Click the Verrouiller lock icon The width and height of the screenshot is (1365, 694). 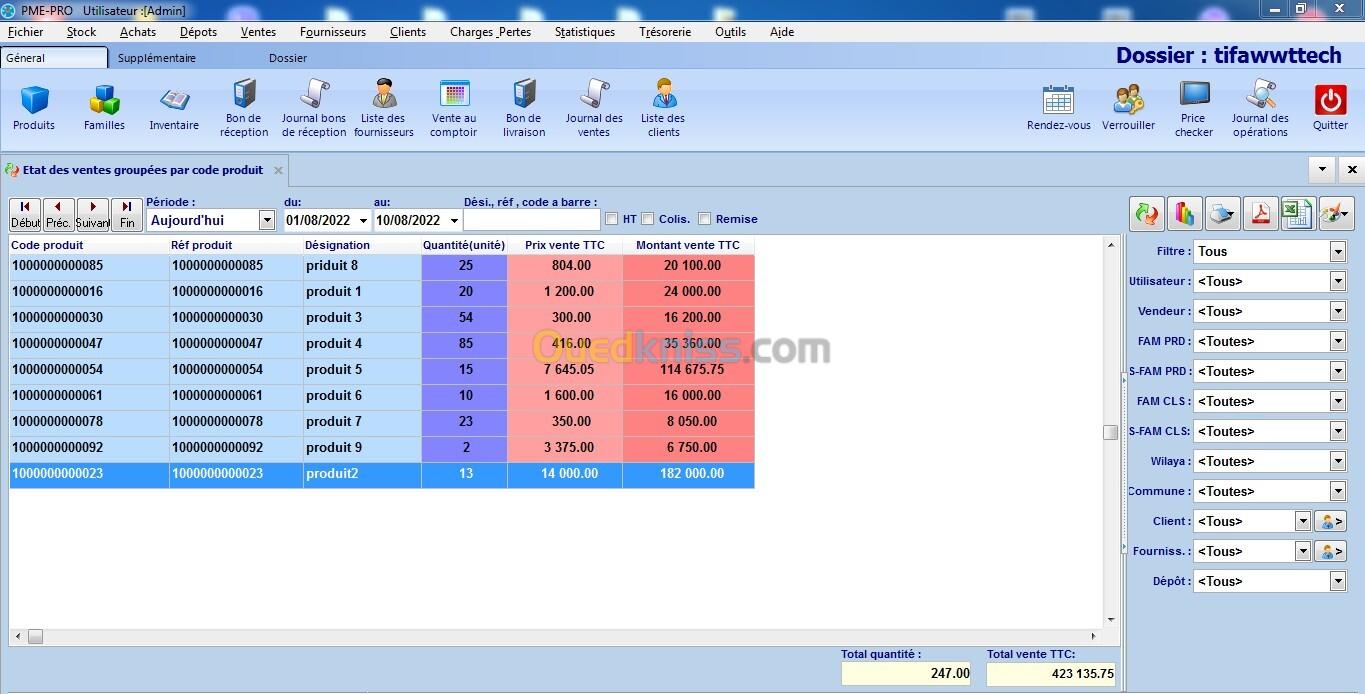click(x=1128, y=108)
